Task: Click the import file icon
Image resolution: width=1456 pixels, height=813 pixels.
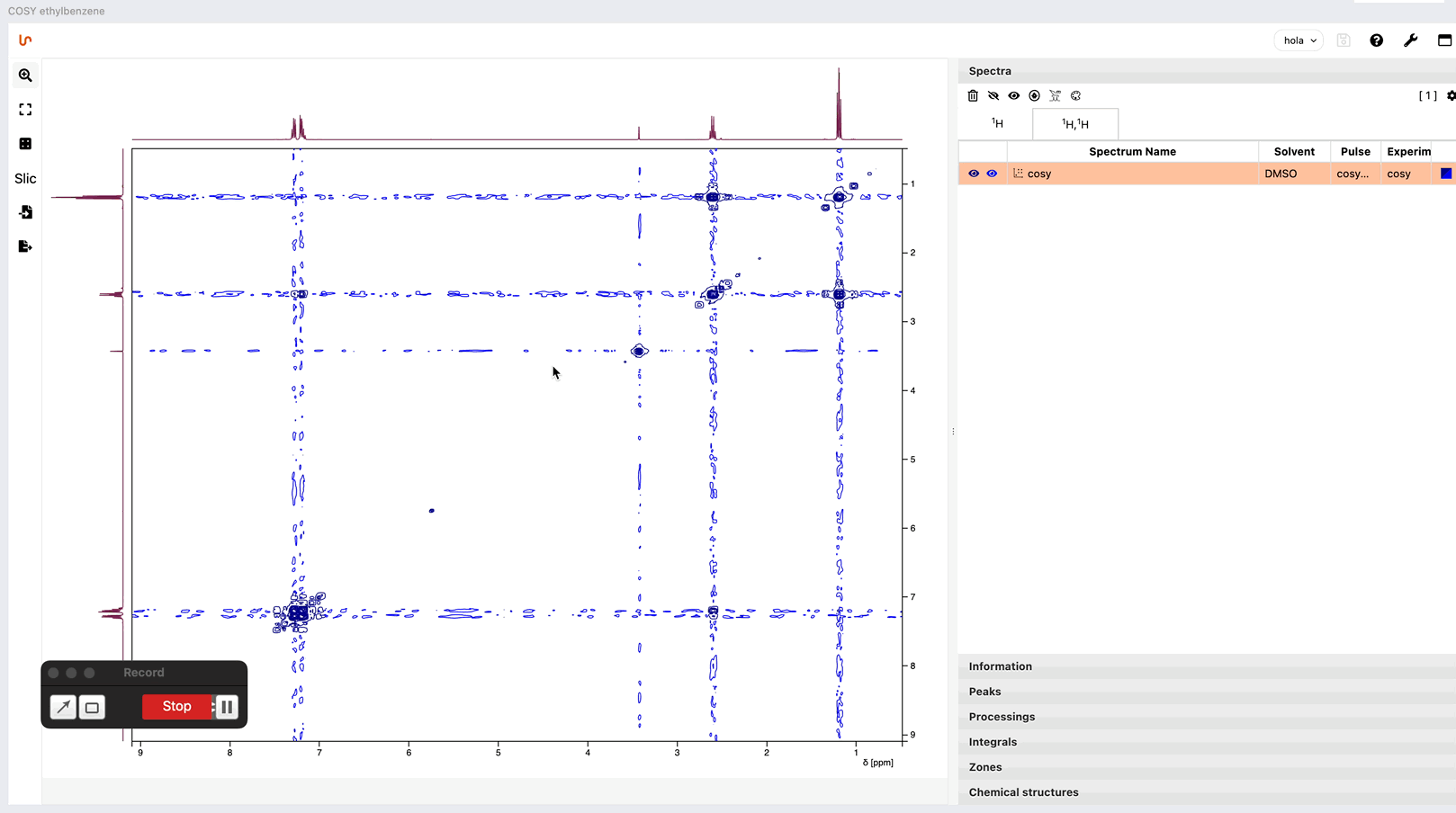Action: pos(25,212)
